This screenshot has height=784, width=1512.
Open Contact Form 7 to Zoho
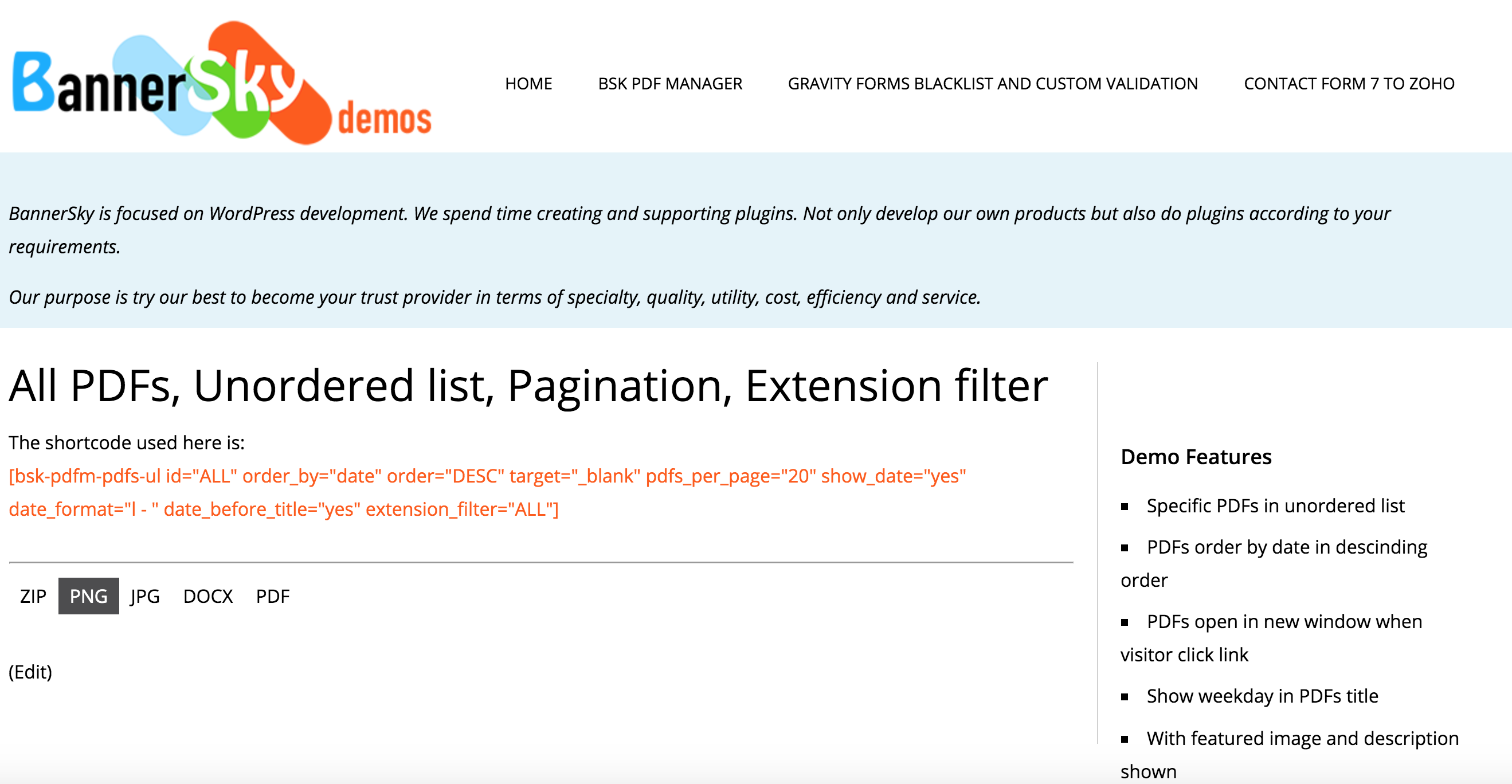[x=1349, y=84]
